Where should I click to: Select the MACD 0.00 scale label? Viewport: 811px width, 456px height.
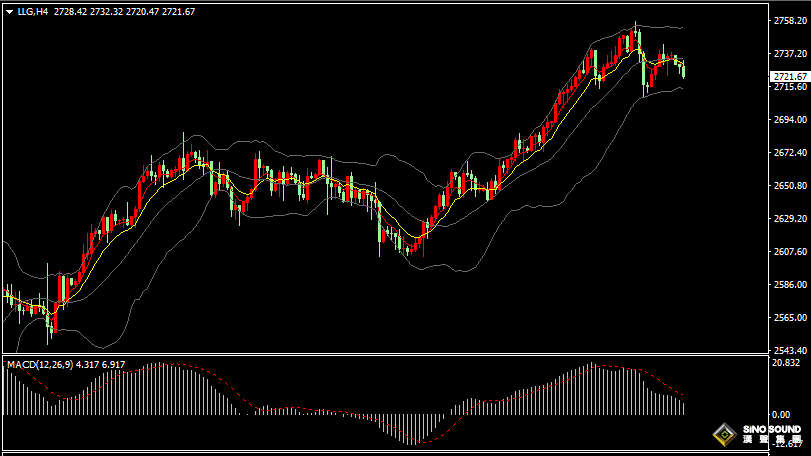tap(781, 415)
